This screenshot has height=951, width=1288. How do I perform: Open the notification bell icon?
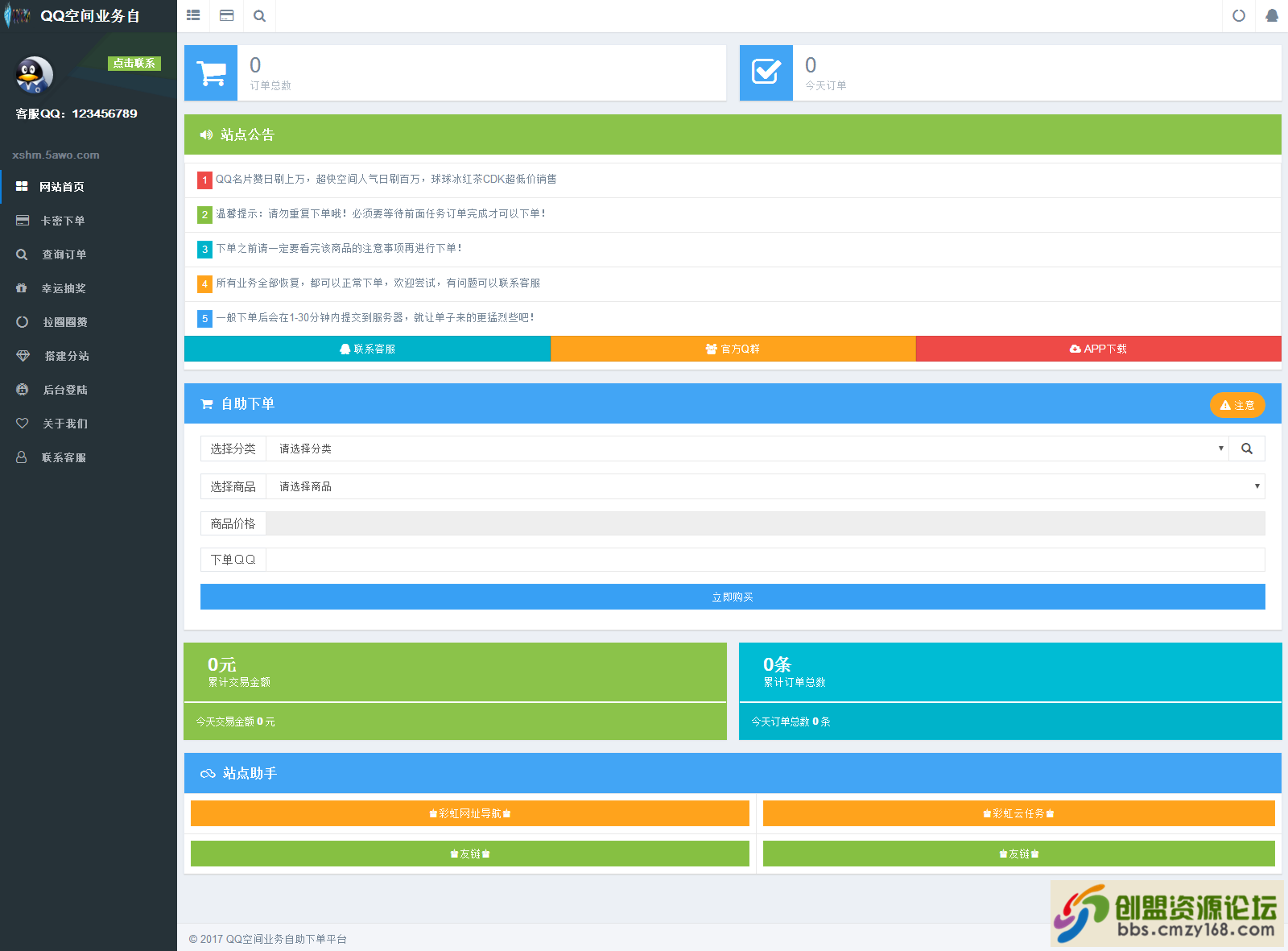coord(1272,15)
